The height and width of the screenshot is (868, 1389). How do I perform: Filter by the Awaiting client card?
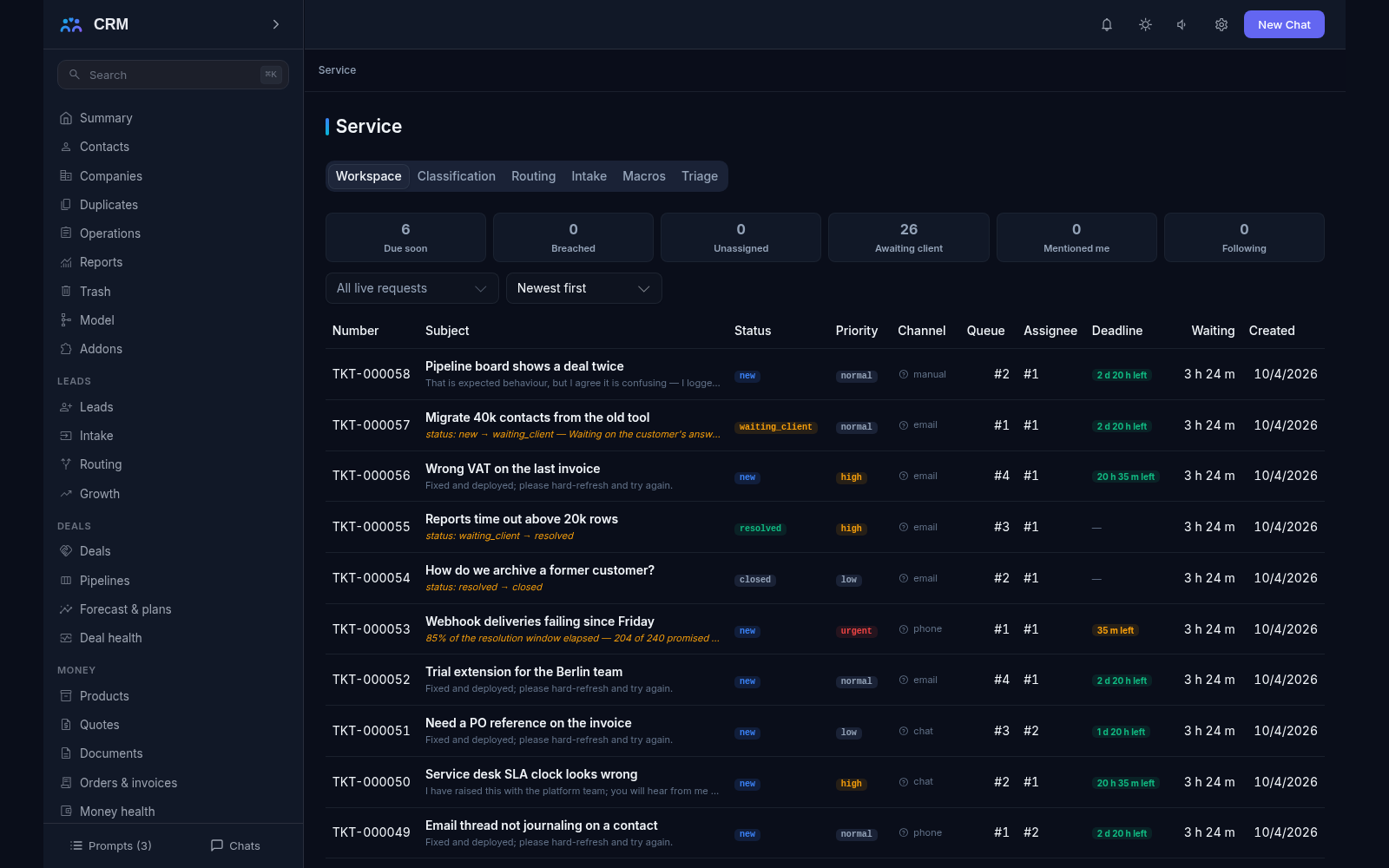(x=909, y=237)
